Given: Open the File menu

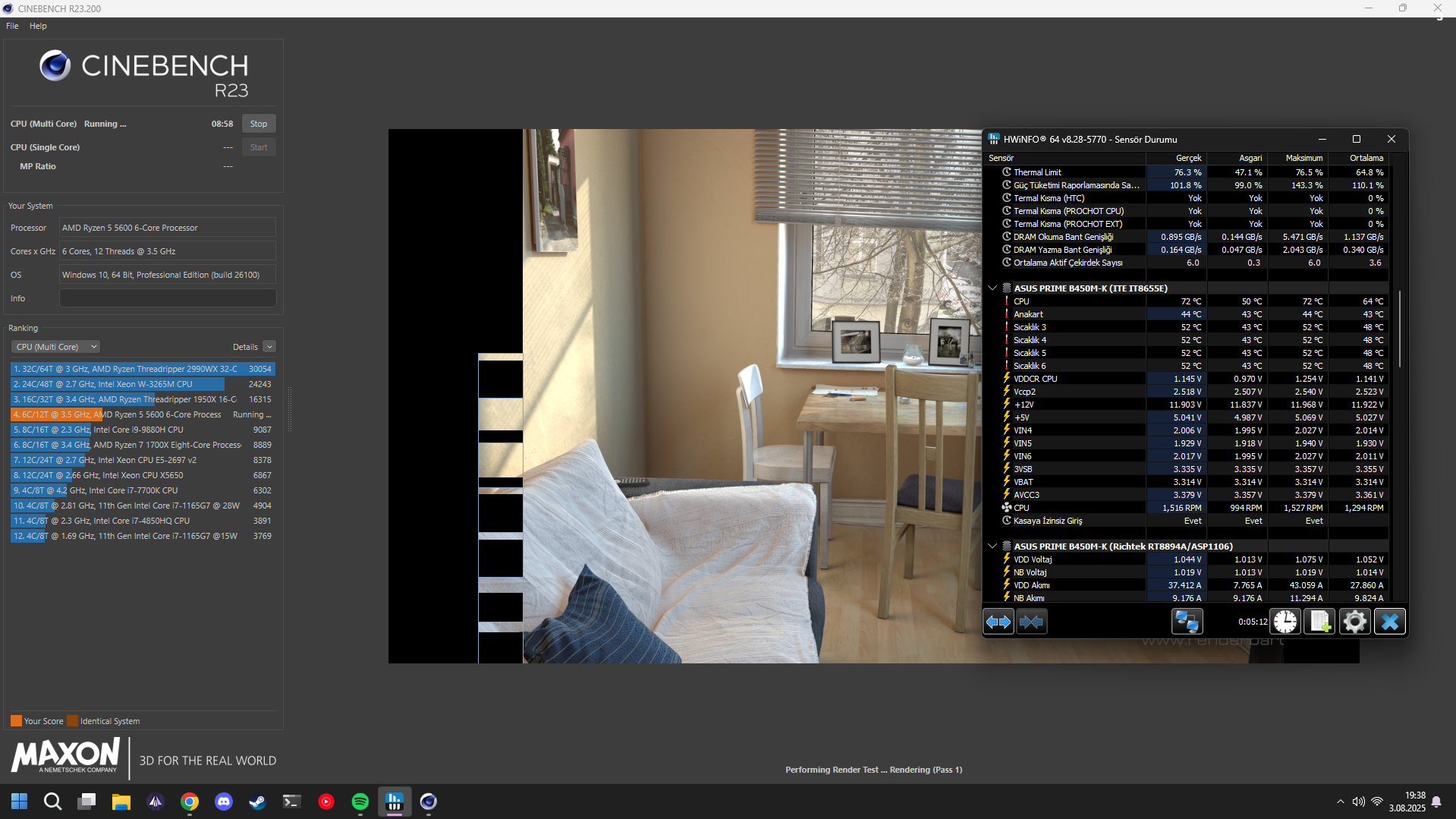Looking at the screenshot, I should coord(12,26).
